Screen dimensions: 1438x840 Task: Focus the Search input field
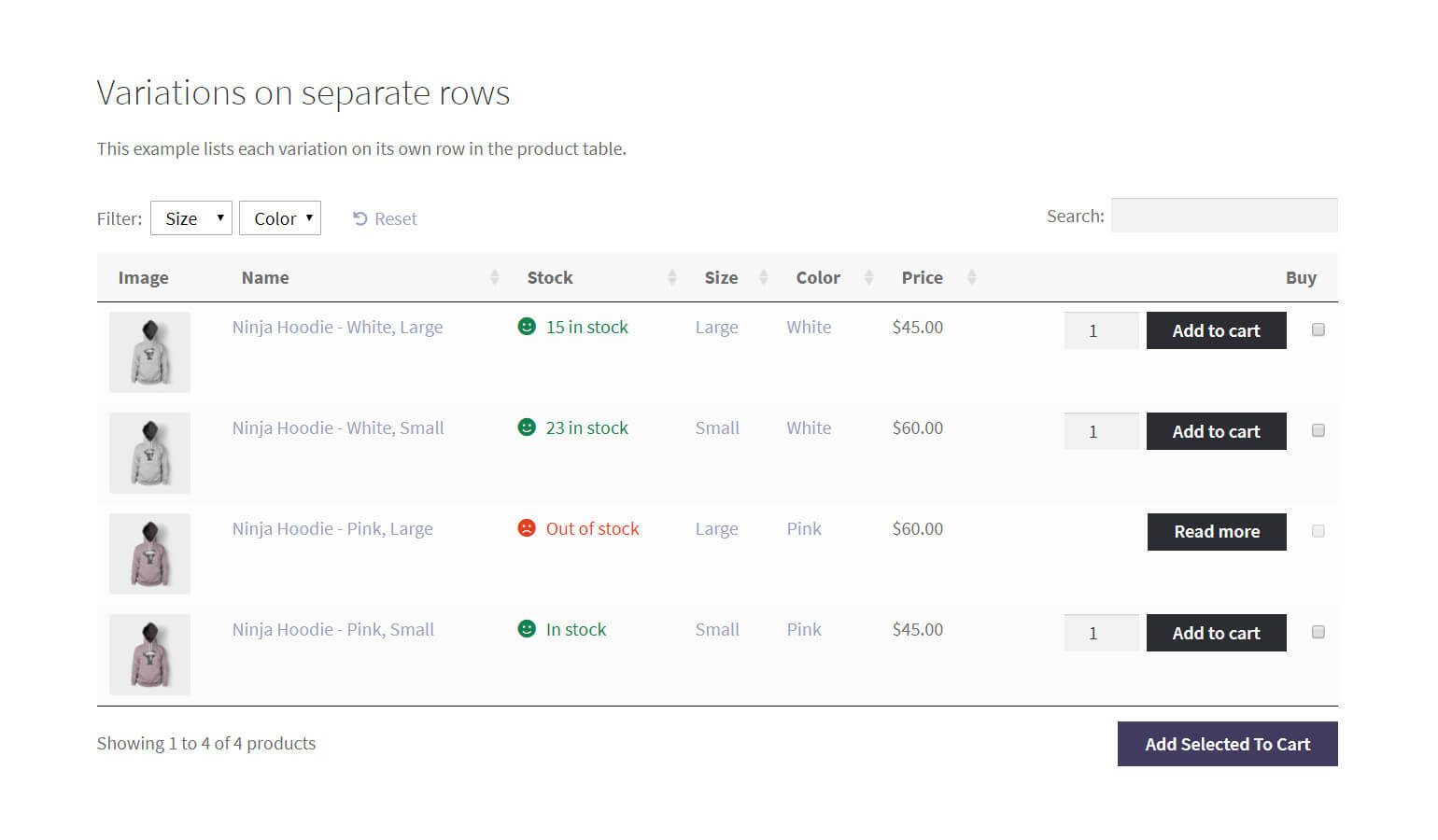(x=1223, y=216)
